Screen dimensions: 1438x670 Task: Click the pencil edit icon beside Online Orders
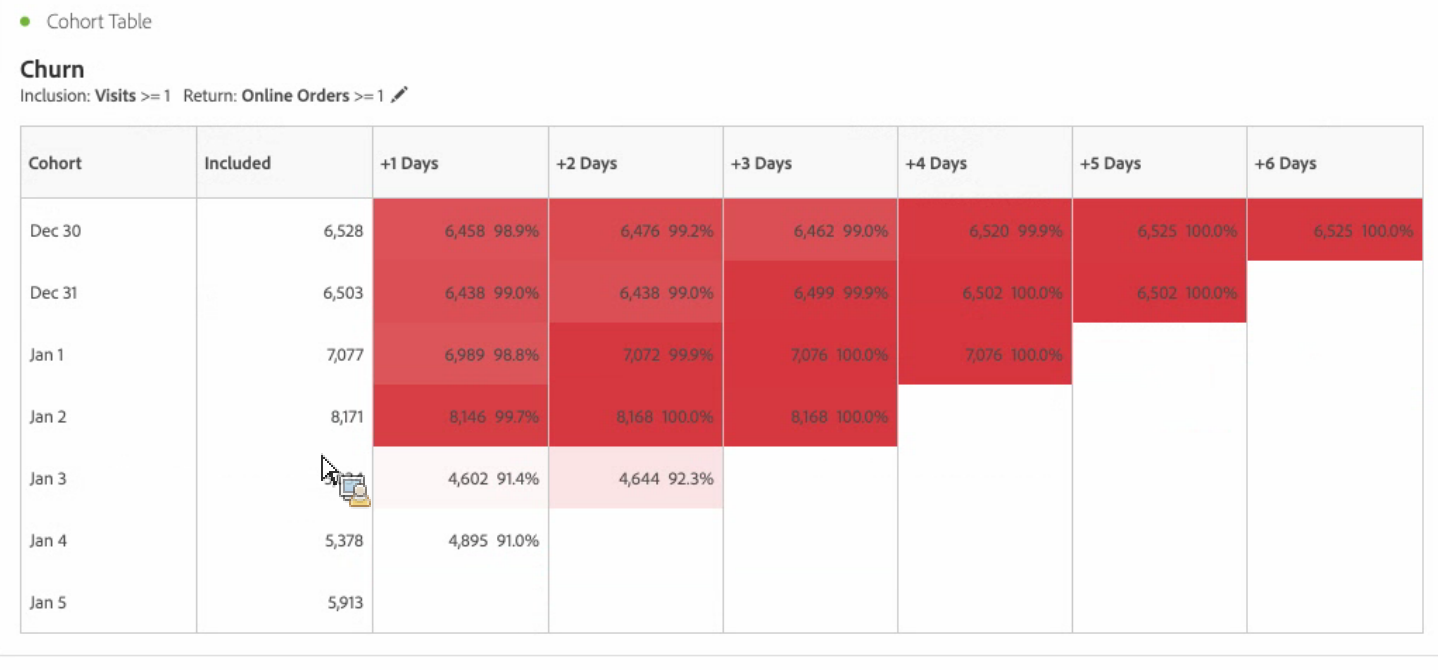[400, 95]
